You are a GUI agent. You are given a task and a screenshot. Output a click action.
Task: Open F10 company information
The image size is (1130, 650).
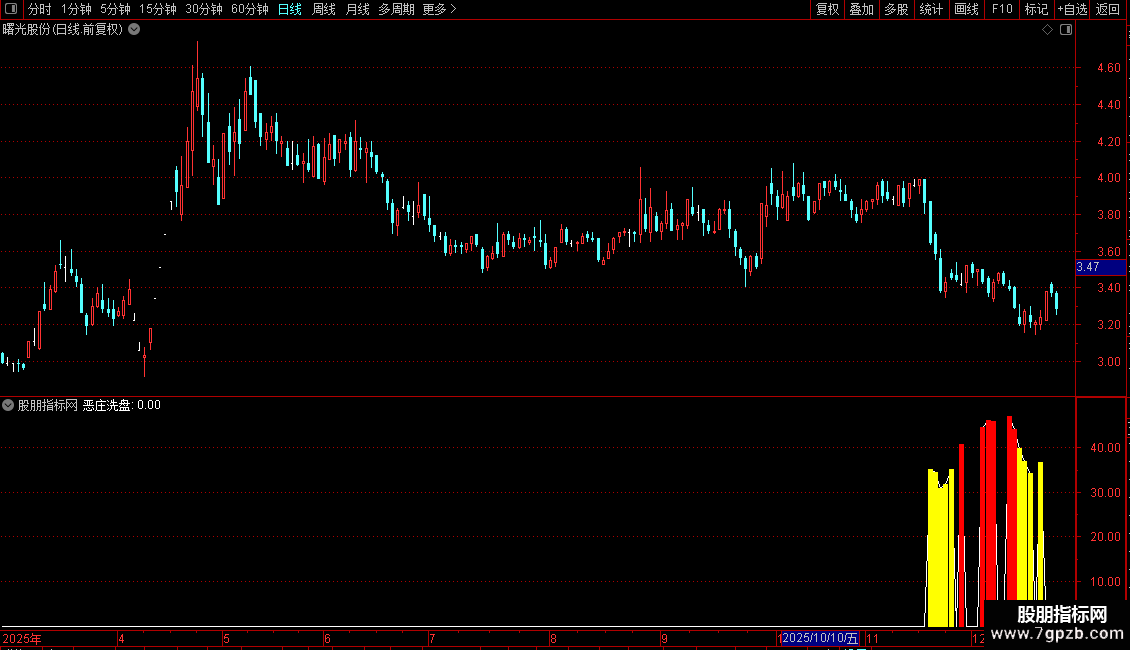click(1002, 9)
